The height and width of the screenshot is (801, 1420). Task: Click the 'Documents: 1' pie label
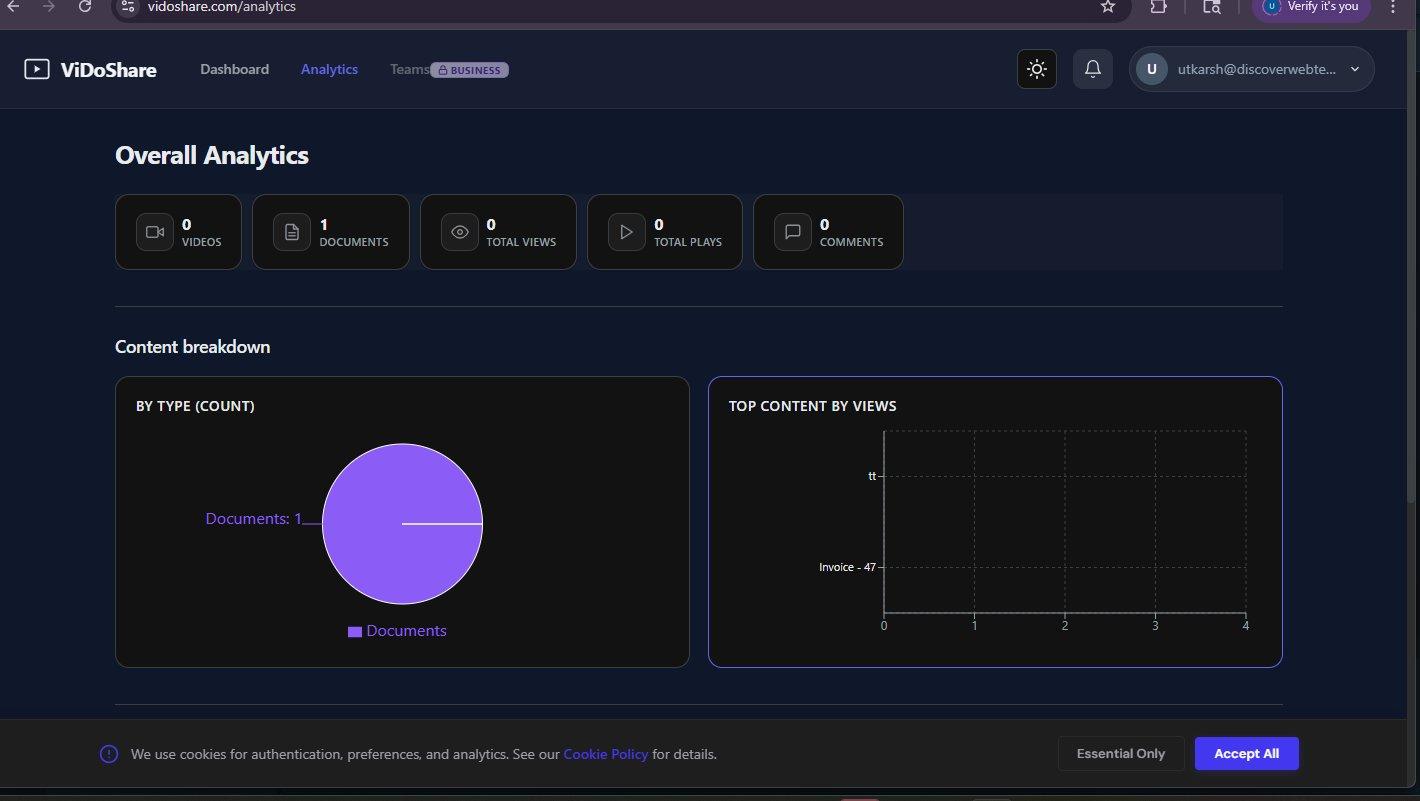click(x=253, y=519)
